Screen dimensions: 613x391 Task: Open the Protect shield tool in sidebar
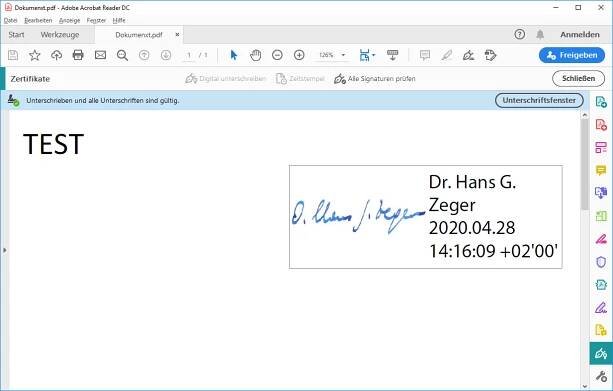point(601,262)
